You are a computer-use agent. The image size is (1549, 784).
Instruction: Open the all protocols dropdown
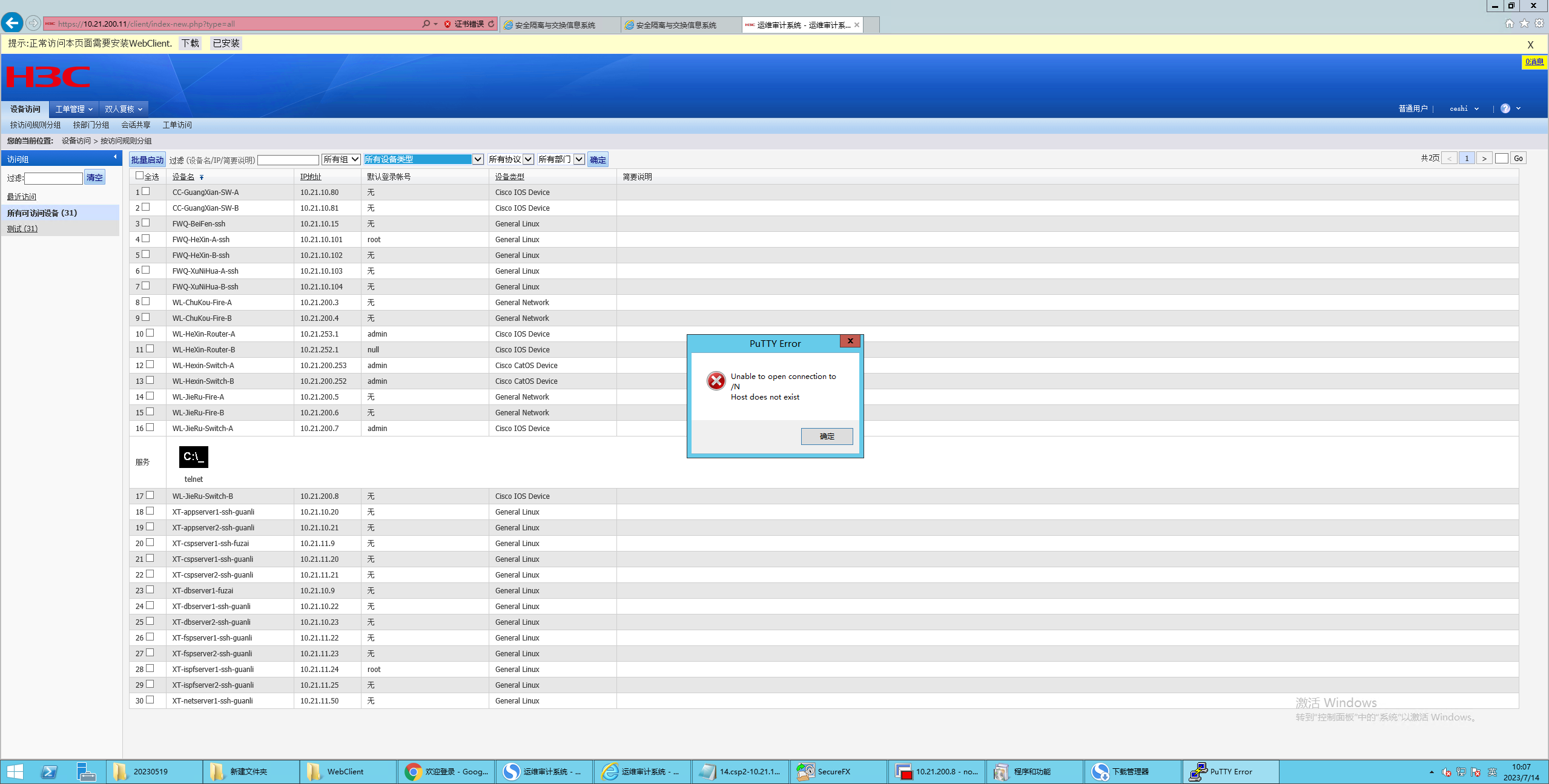(x=510, y=159)
